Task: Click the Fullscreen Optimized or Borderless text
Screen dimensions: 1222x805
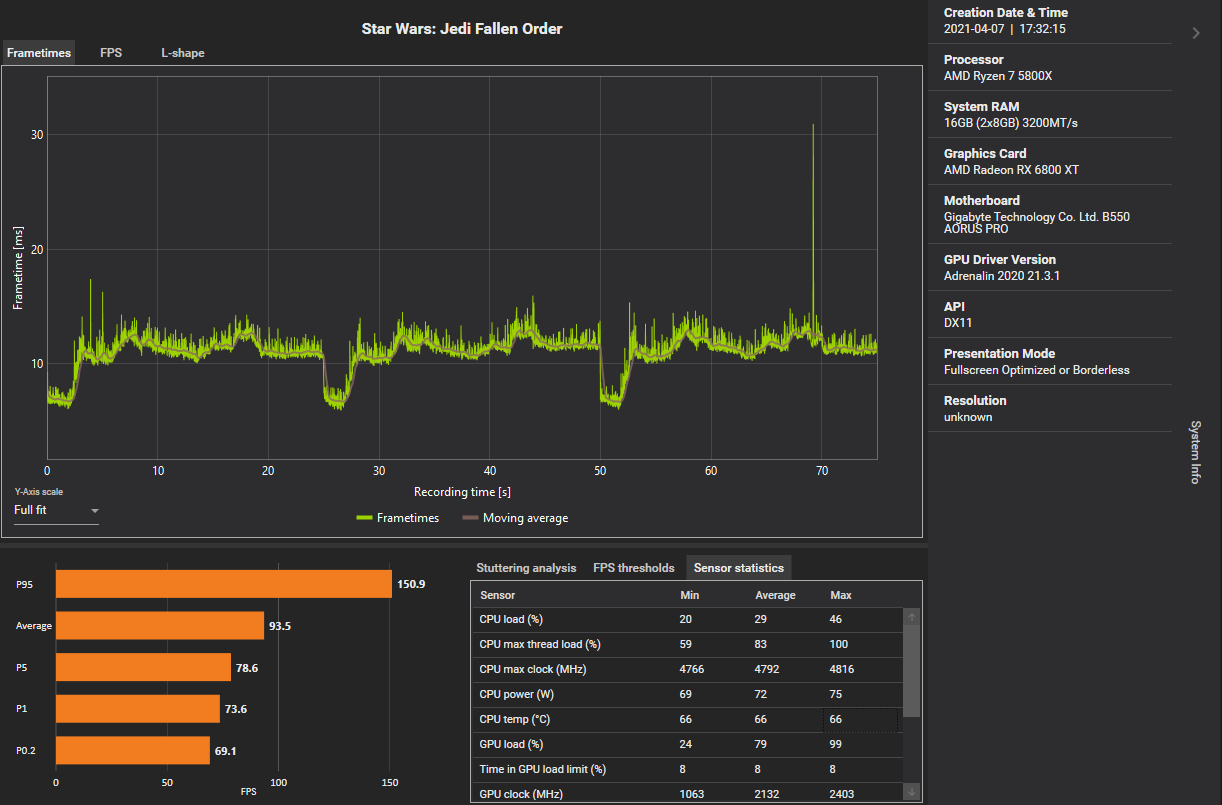Action: pyautogui.click(x=1037, y=370)
